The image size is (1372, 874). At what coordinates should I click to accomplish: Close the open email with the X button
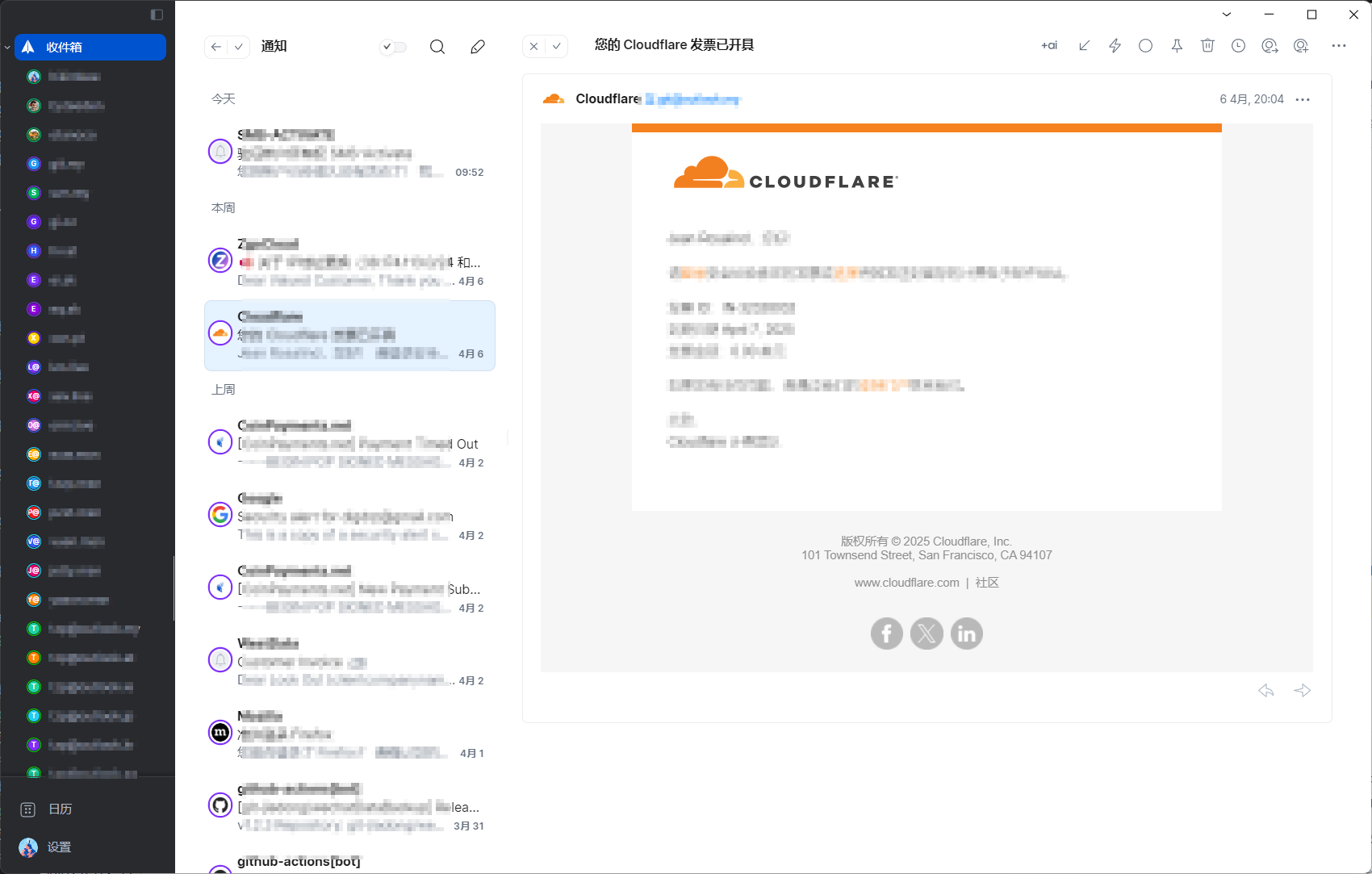click(533, 47)
